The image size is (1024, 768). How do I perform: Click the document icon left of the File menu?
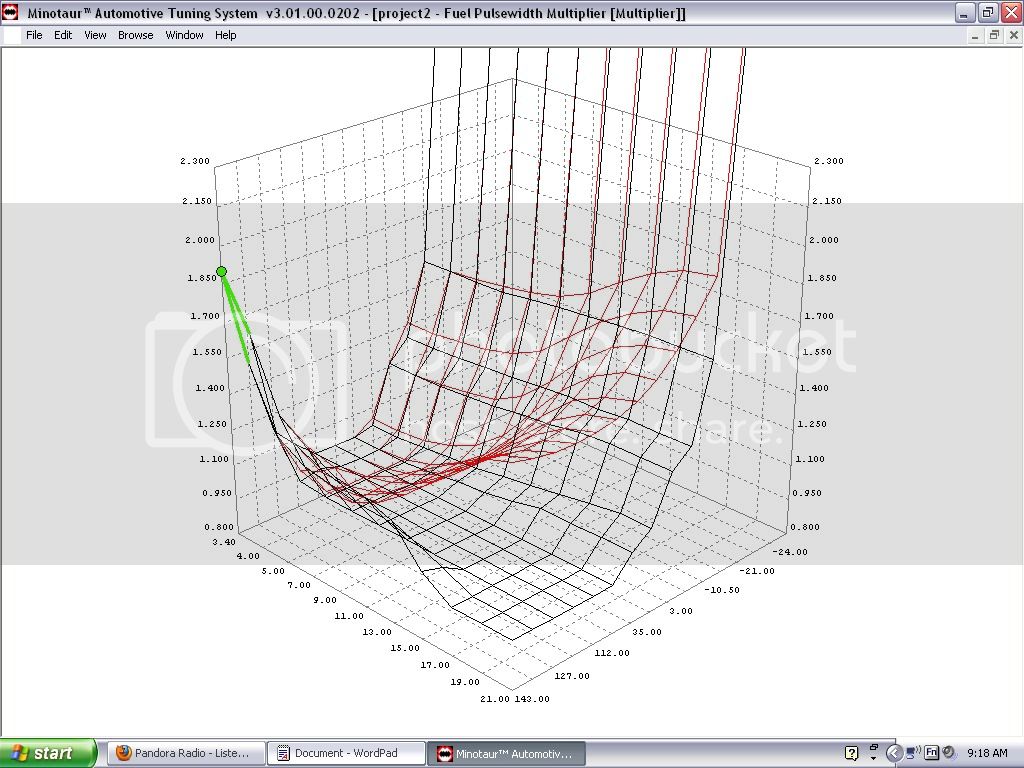pos(12,35)
